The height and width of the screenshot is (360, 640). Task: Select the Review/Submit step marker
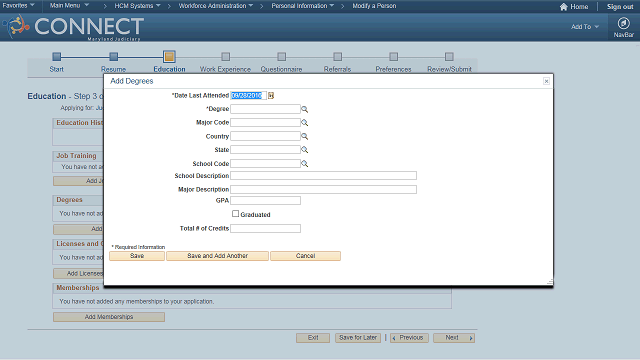449,56
